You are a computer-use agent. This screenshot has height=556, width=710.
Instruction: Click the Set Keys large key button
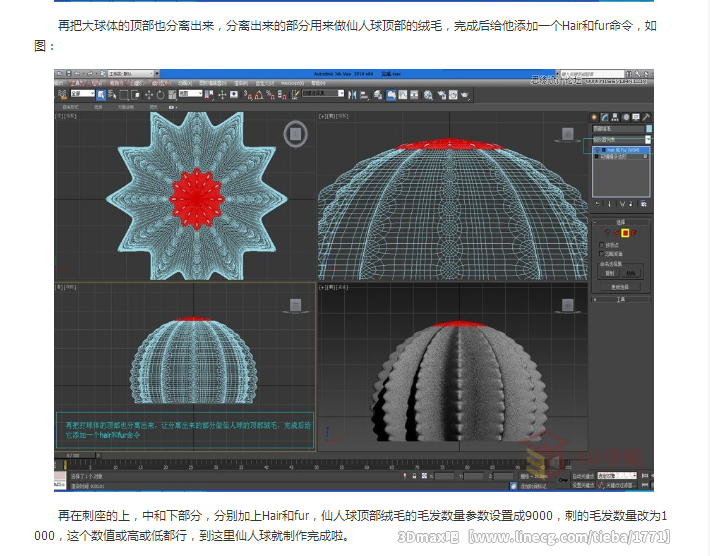coord(563,480)
